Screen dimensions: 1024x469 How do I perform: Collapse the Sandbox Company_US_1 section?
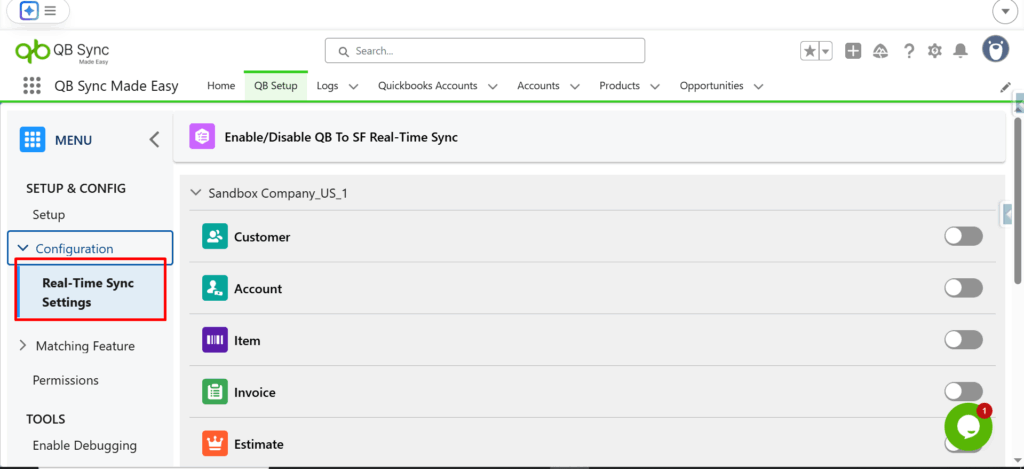pos(196,193)
